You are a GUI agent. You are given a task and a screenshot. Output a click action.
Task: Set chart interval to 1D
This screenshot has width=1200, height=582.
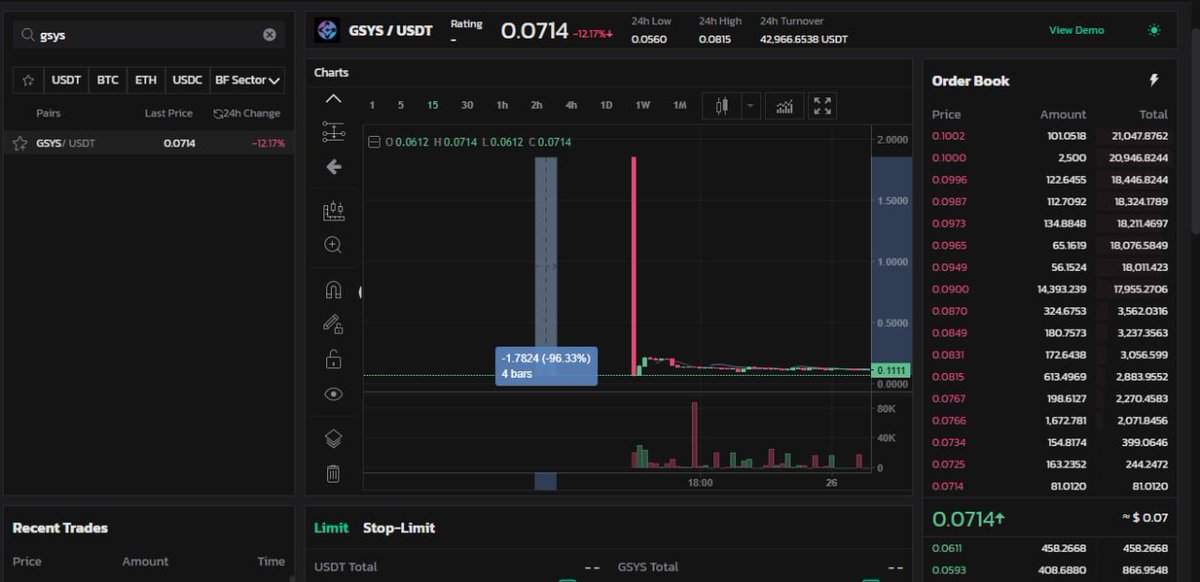click(606, 105)
